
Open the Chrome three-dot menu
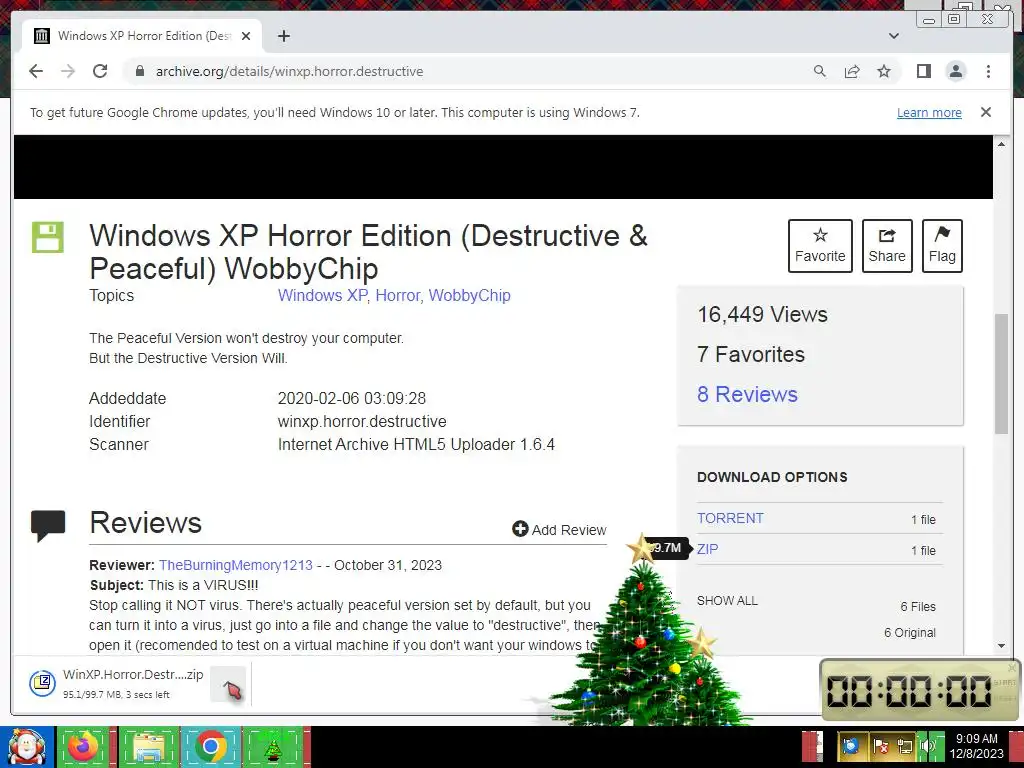coord(988,71)
